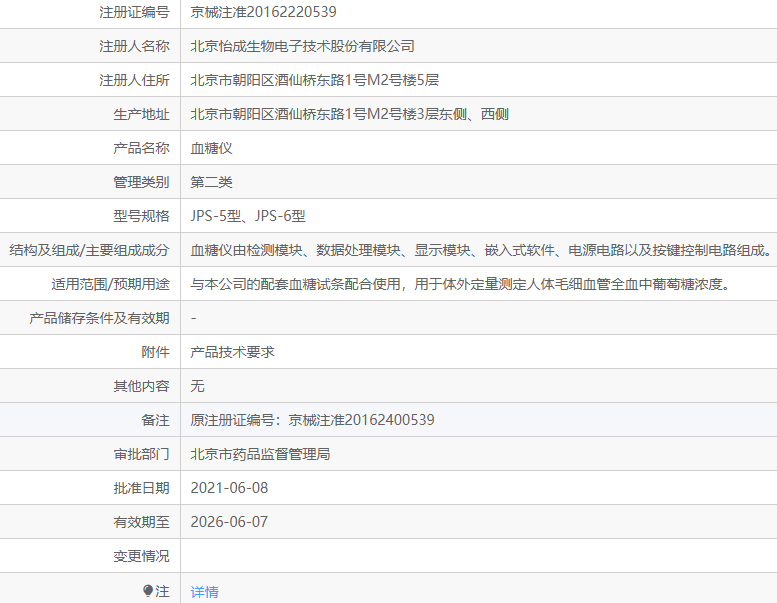Click registrant name 北京怡成生物电子技术股份有限公司
This screenshot has width=777, height=603.
[x=302, y=46]
